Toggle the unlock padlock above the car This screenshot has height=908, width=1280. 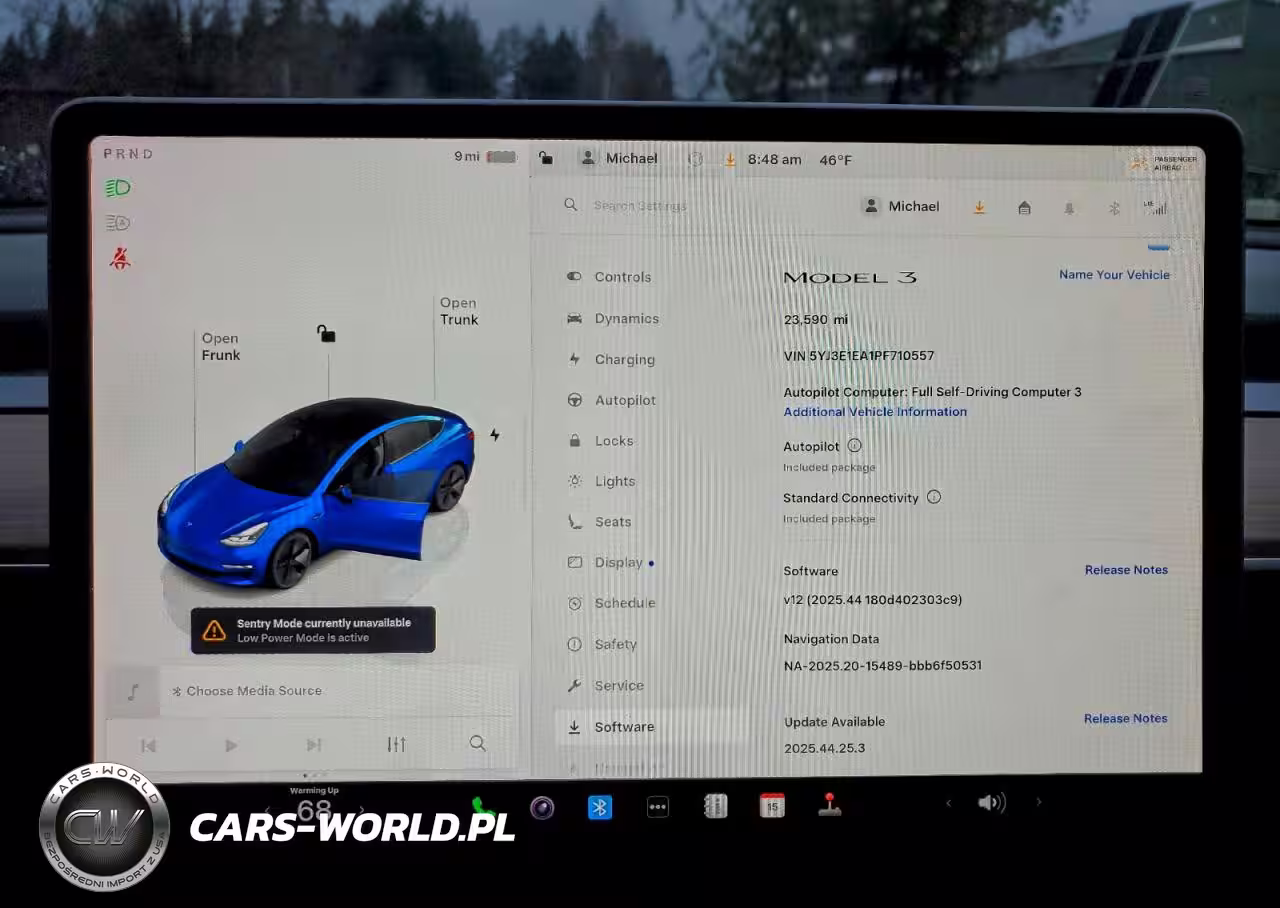(x=326, y=333)
